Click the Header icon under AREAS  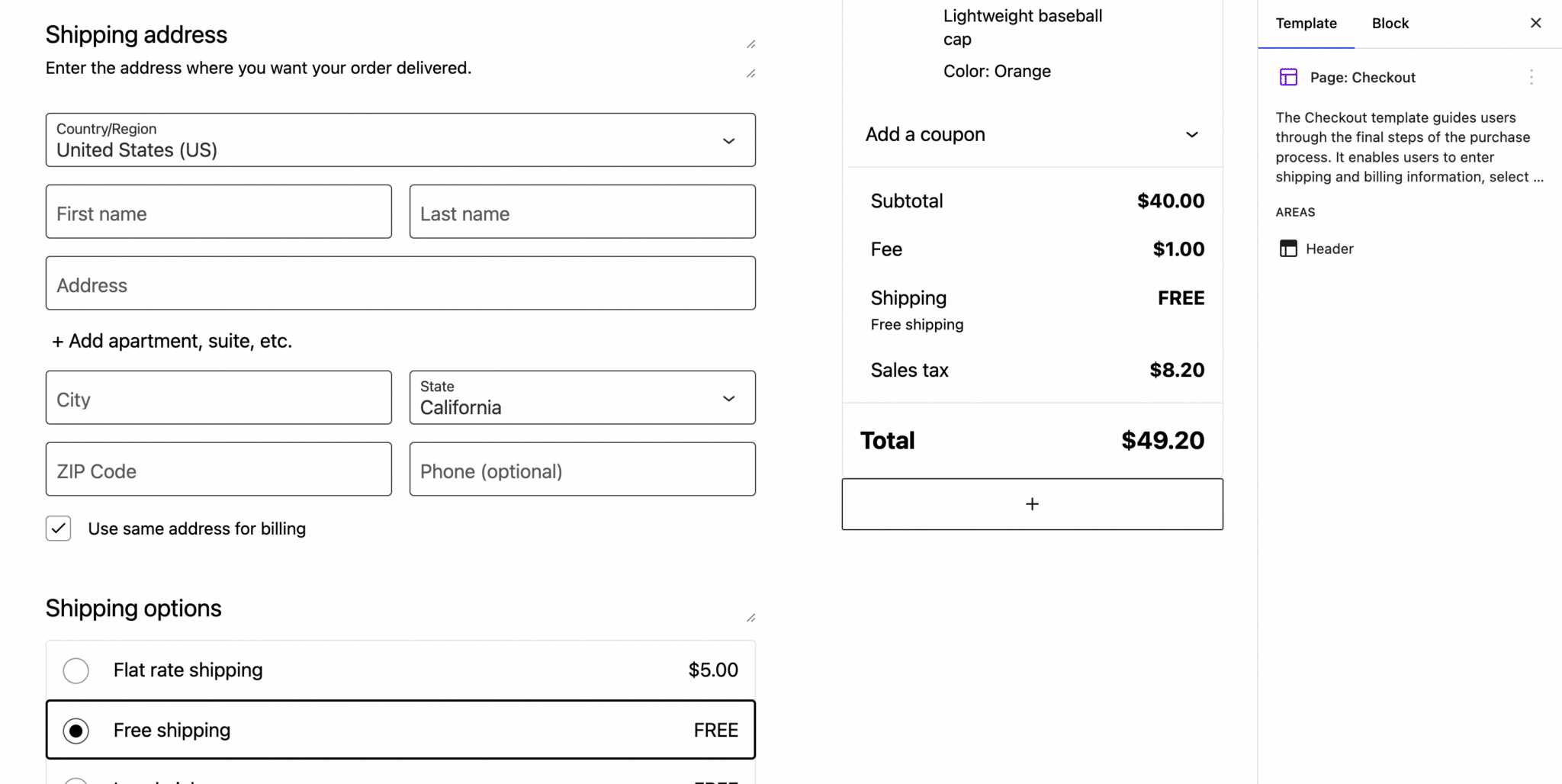[x=1287, y=248]
